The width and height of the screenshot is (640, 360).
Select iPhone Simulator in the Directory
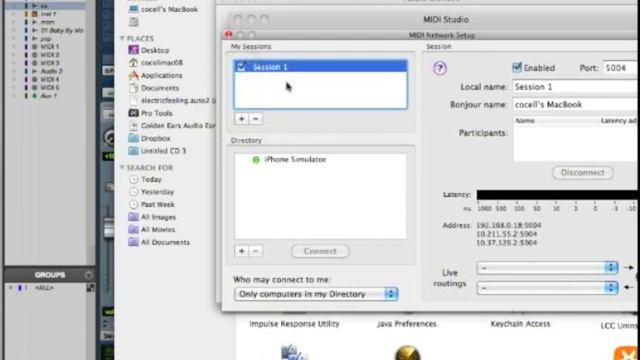pyautogui.click(x=295, y=159)
